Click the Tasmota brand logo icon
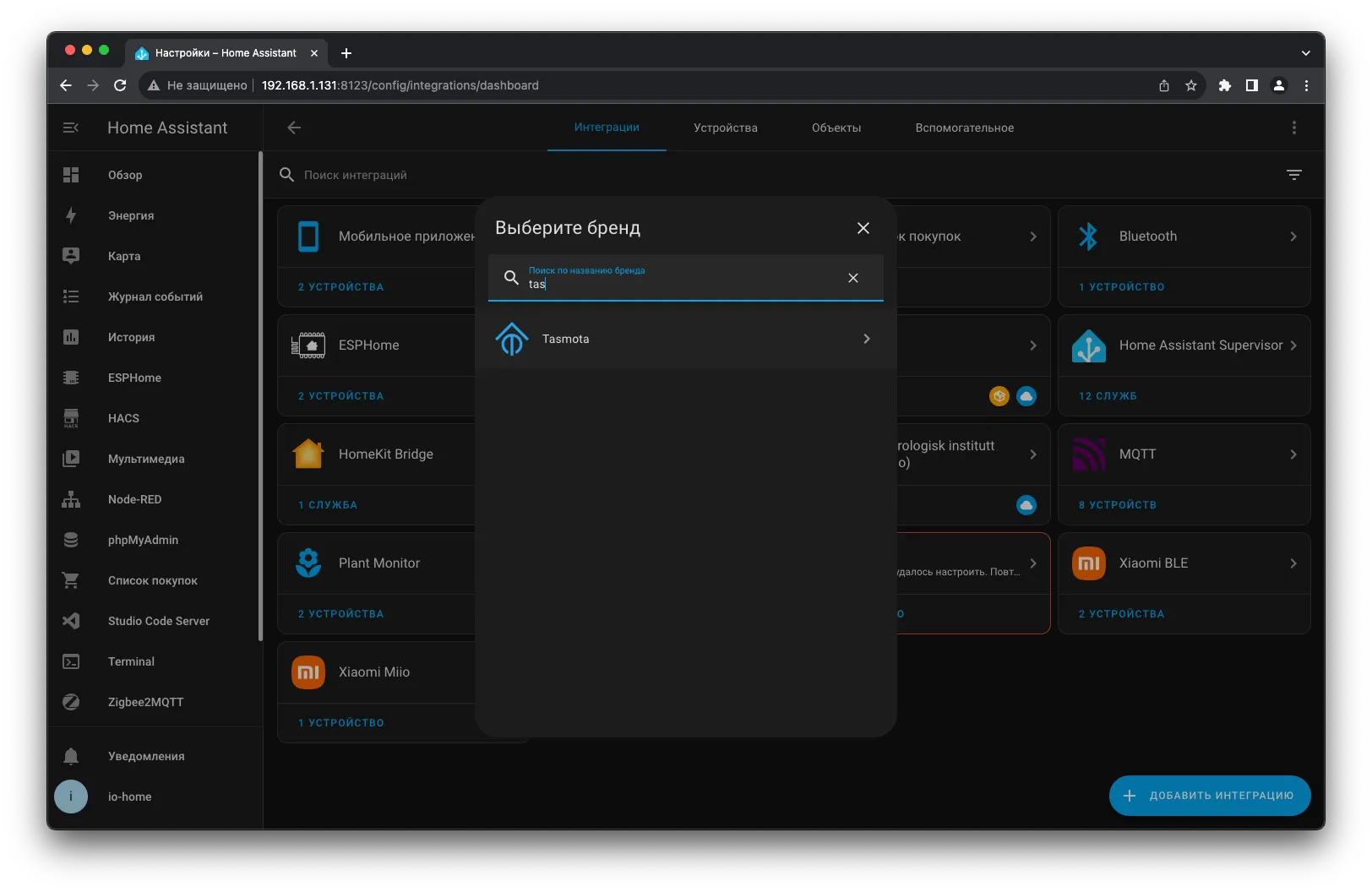The width and height of the screenshot is (1372, 892). [x=512, y=339]
